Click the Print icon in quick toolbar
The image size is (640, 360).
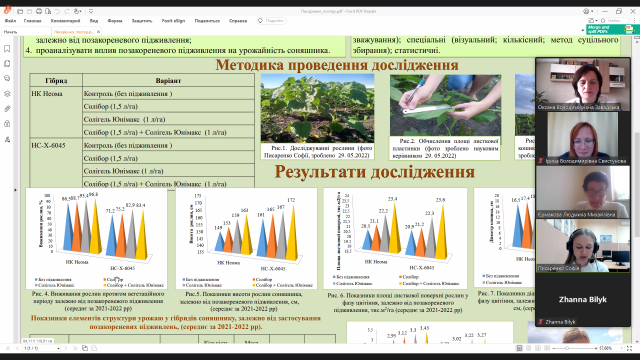[x=39, y=11]
